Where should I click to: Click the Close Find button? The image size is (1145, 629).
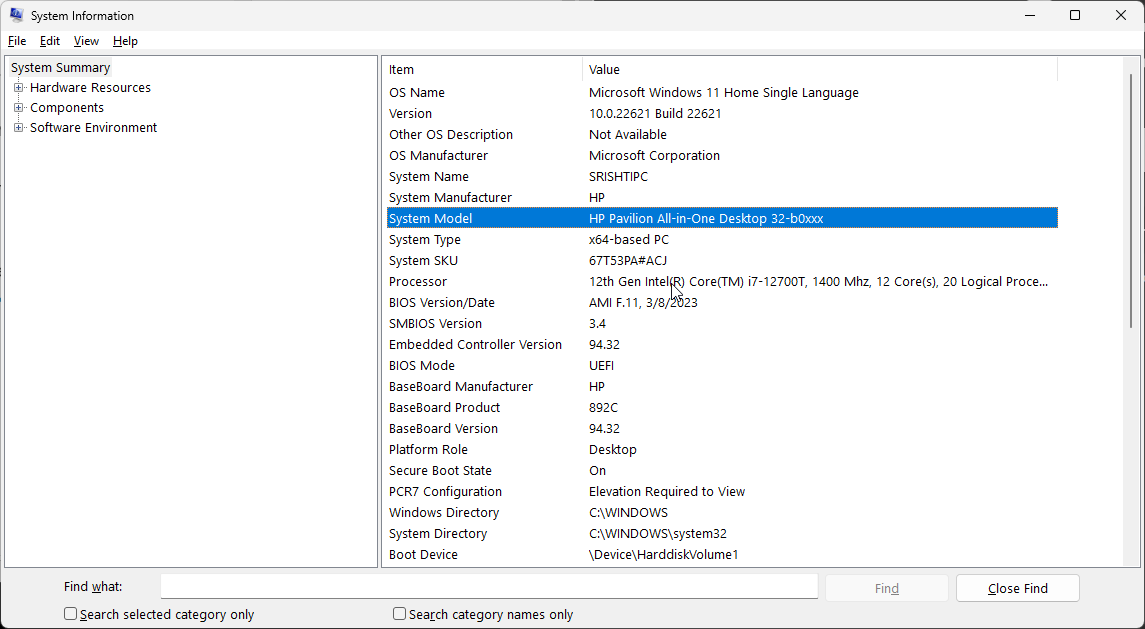1017,588
